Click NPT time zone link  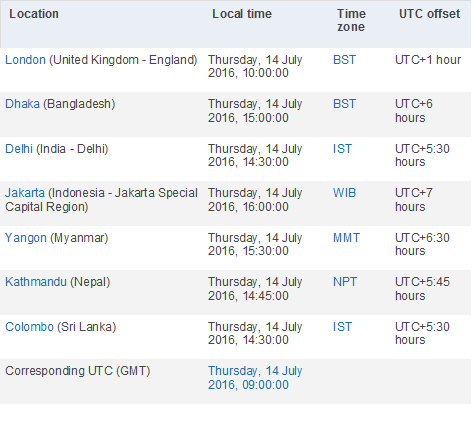[345, 282]
